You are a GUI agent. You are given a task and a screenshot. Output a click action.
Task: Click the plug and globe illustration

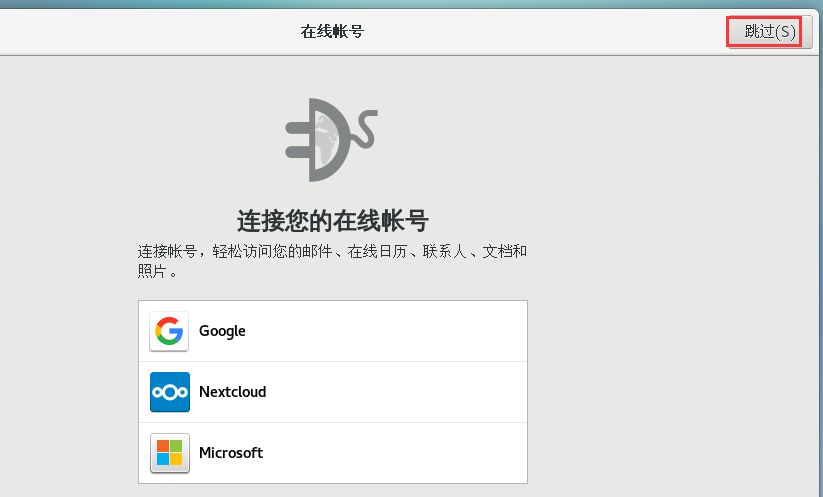click(332, 140)
